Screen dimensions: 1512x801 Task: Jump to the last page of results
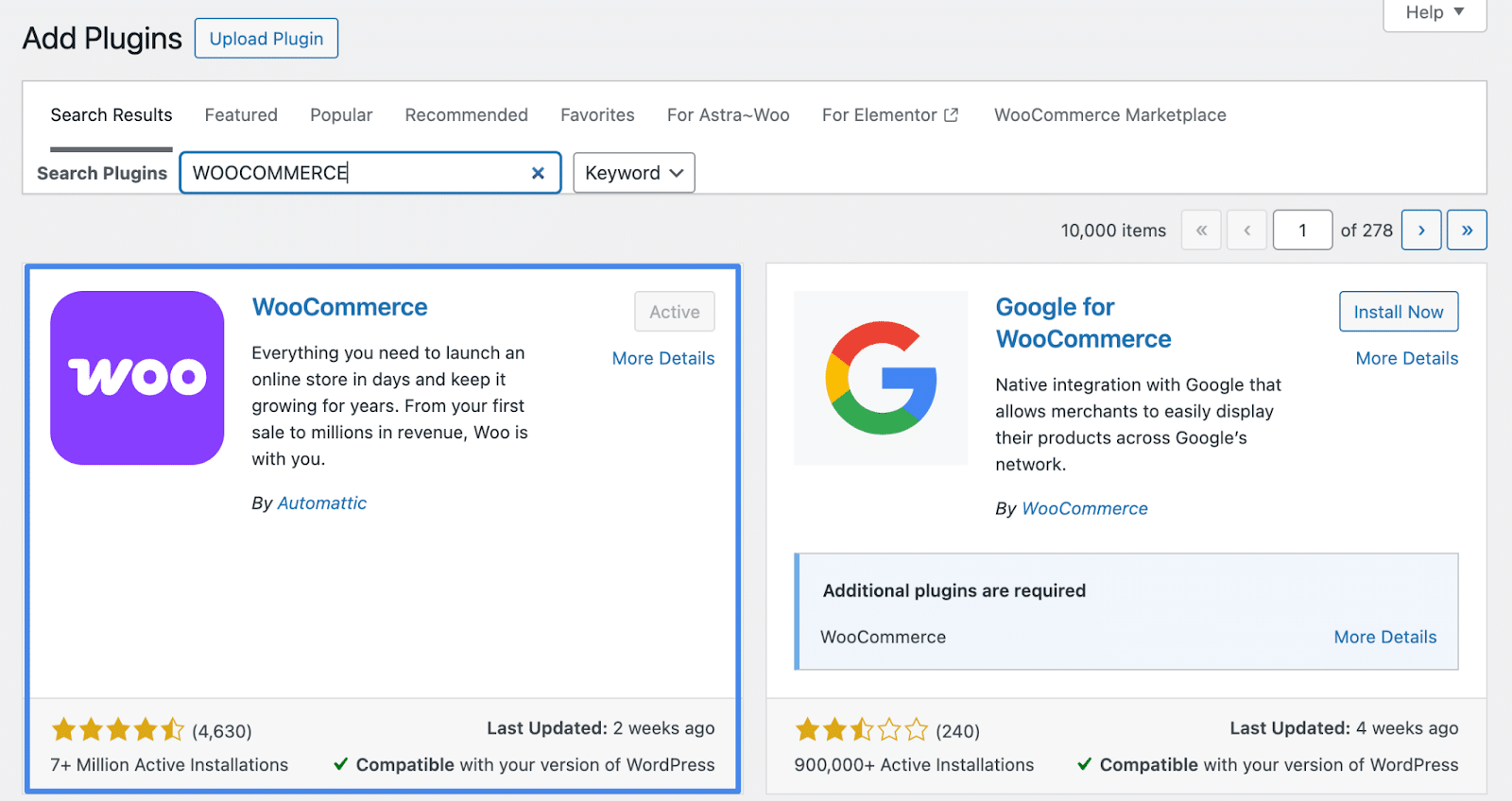pyautogui.click(x=1467, y=230)
